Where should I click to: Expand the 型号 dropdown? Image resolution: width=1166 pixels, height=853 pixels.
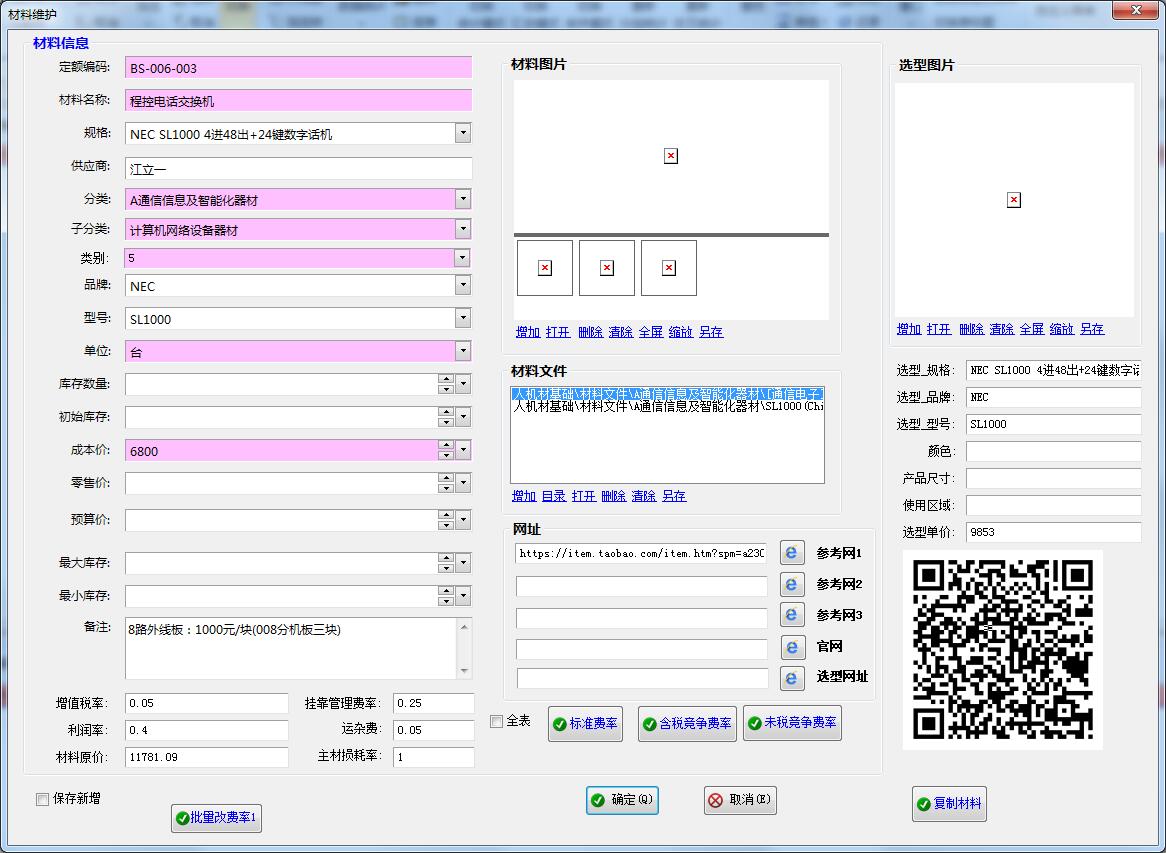click(463, 318)
